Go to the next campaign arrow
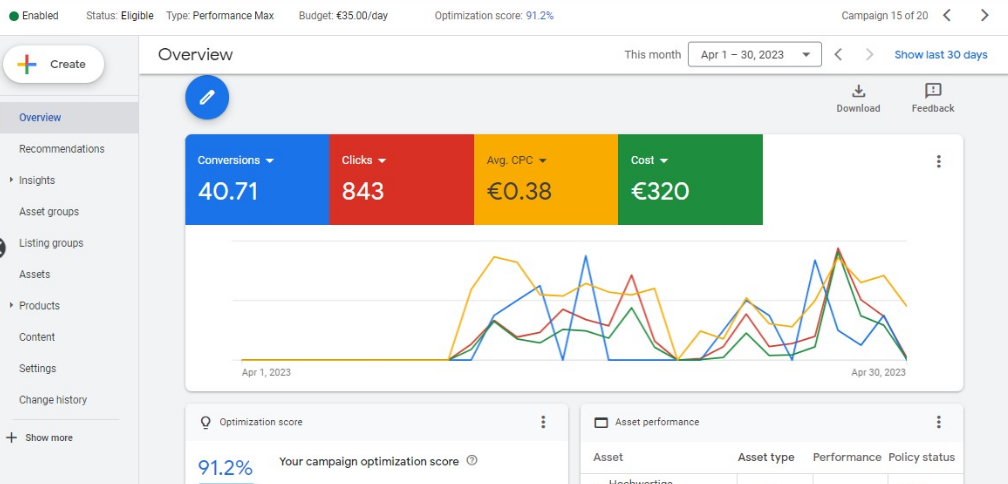 [x=984, y=15]
